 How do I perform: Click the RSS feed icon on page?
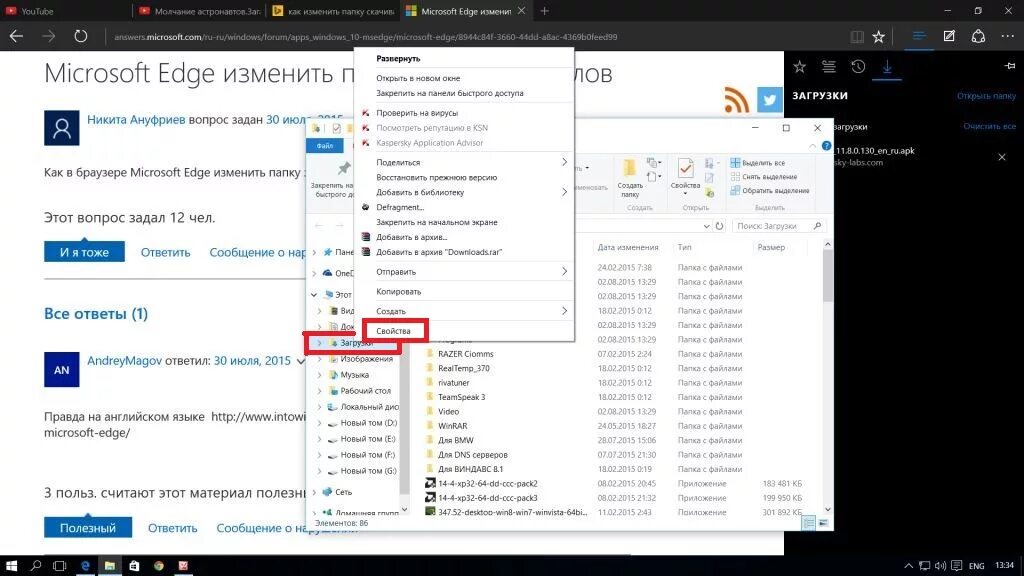click(737, 100)
